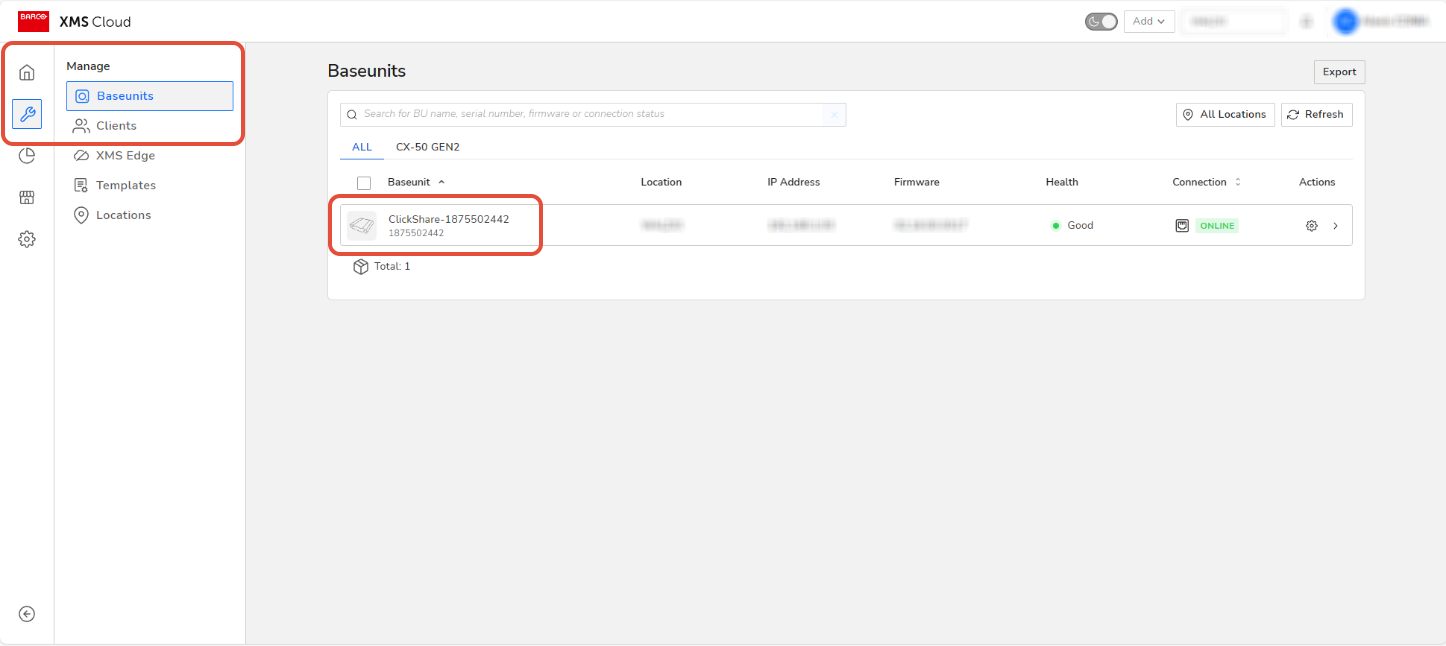Sort by the Baseunit column
1446x646 pixels.
coord(416,182)
